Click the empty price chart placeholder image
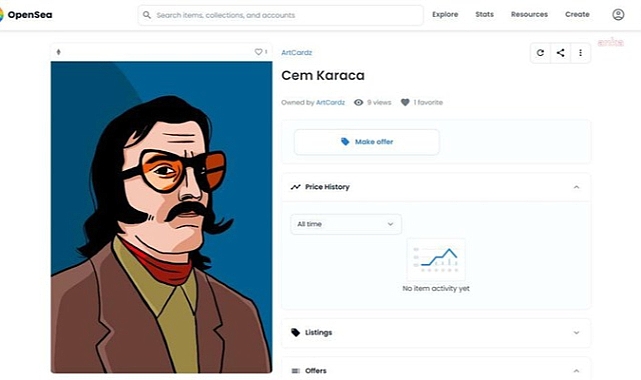 tap(436, 259)
